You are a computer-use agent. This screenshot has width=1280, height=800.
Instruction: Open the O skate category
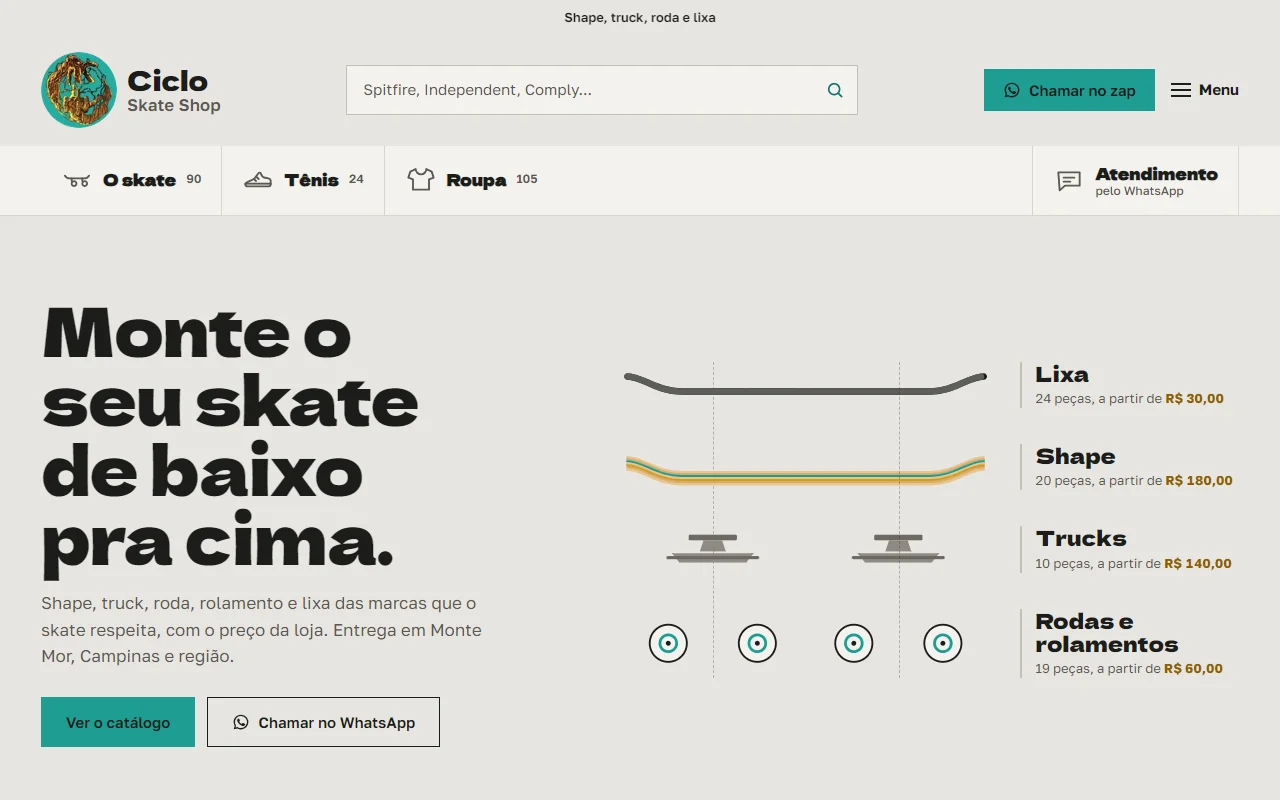[132, 180]
